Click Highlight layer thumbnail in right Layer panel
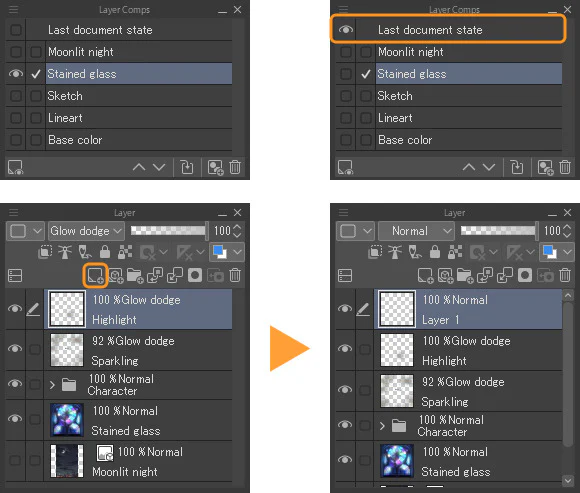 397,350
